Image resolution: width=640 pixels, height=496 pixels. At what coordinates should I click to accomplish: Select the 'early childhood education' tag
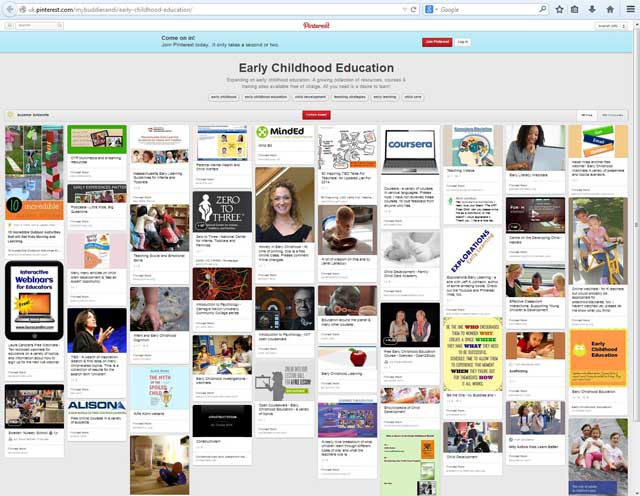pos(266,97)
